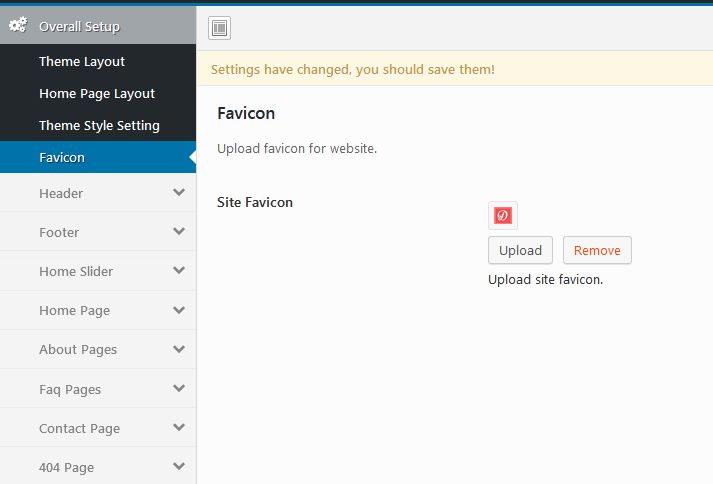Open the About Pages menu section
Screen dimensions: 713x484
(x=78, y=349)
